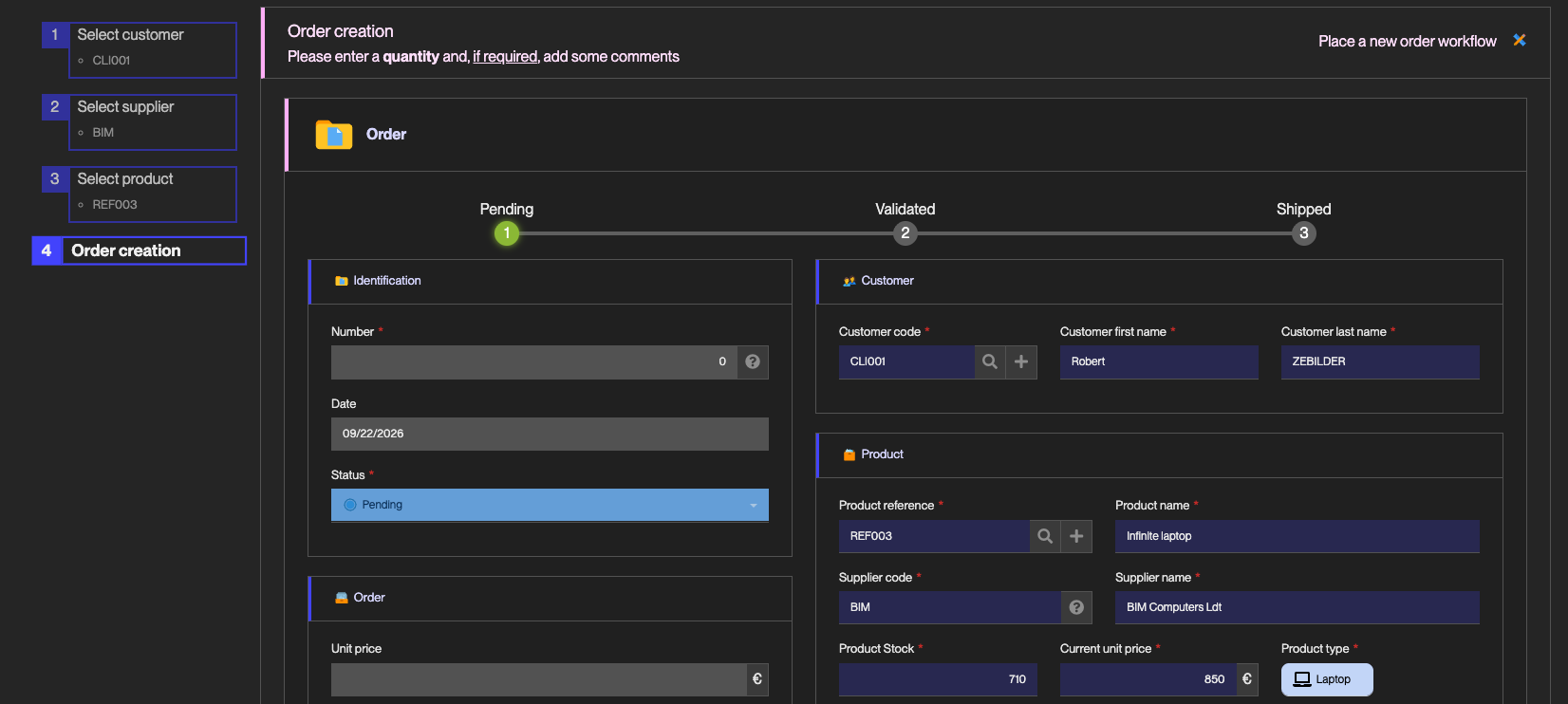Click the Laptop product type button
The width and height of the screenshot is (1568, 704).
coord(1327,679)
